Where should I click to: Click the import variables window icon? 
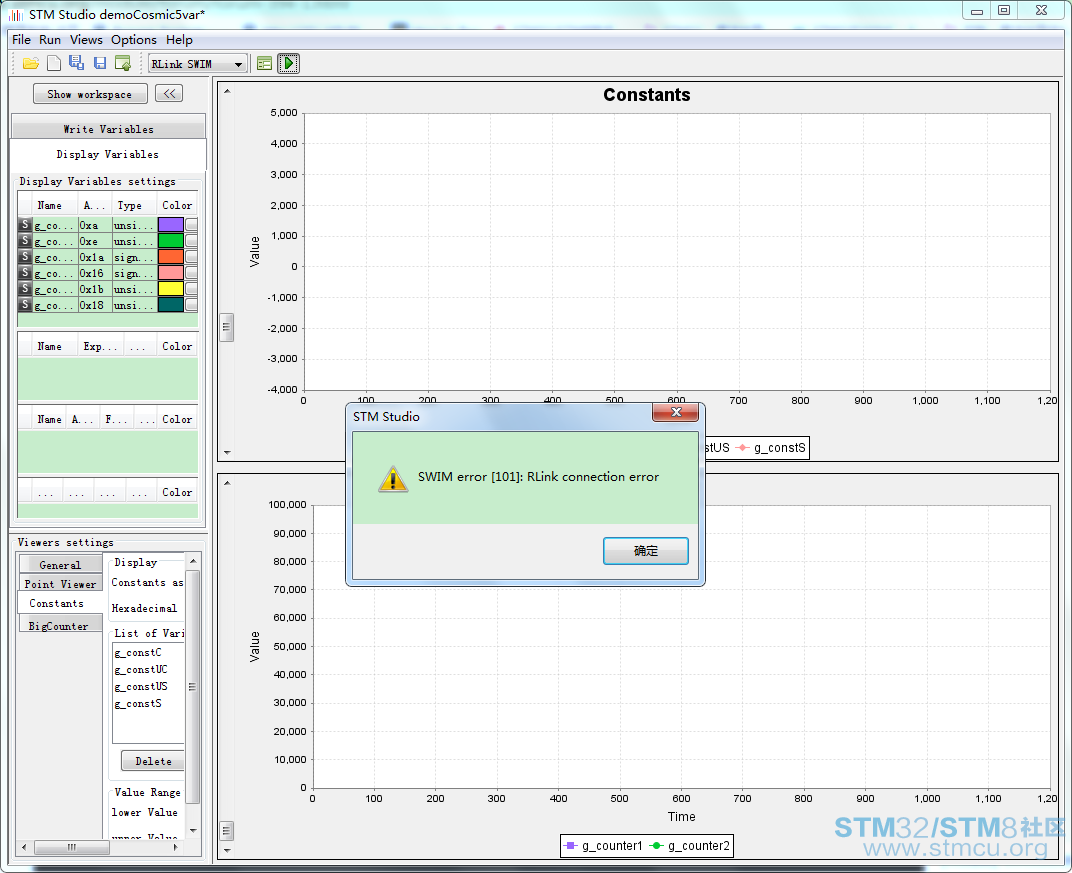(123, 64)
